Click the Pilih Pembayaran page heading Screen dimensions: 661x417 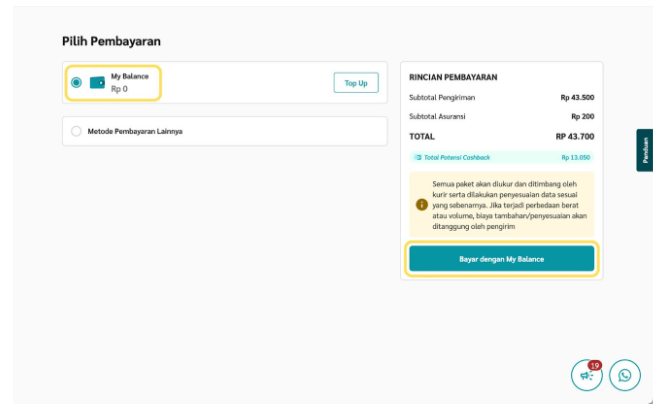coord(111,42)
